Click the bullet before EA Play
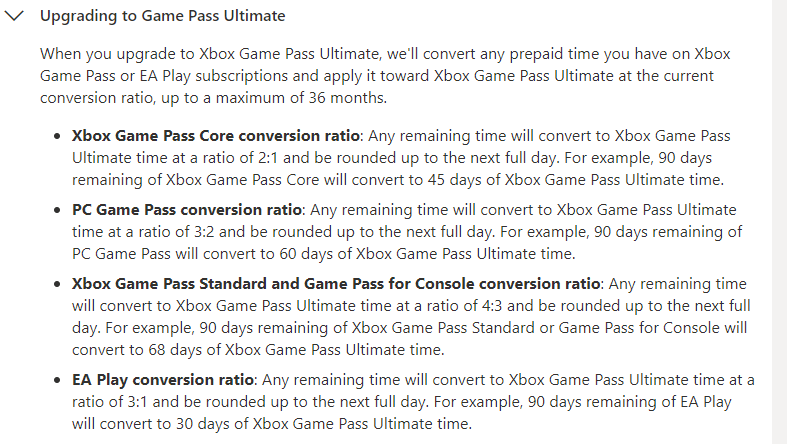787x444 pixels. (57, 380)
